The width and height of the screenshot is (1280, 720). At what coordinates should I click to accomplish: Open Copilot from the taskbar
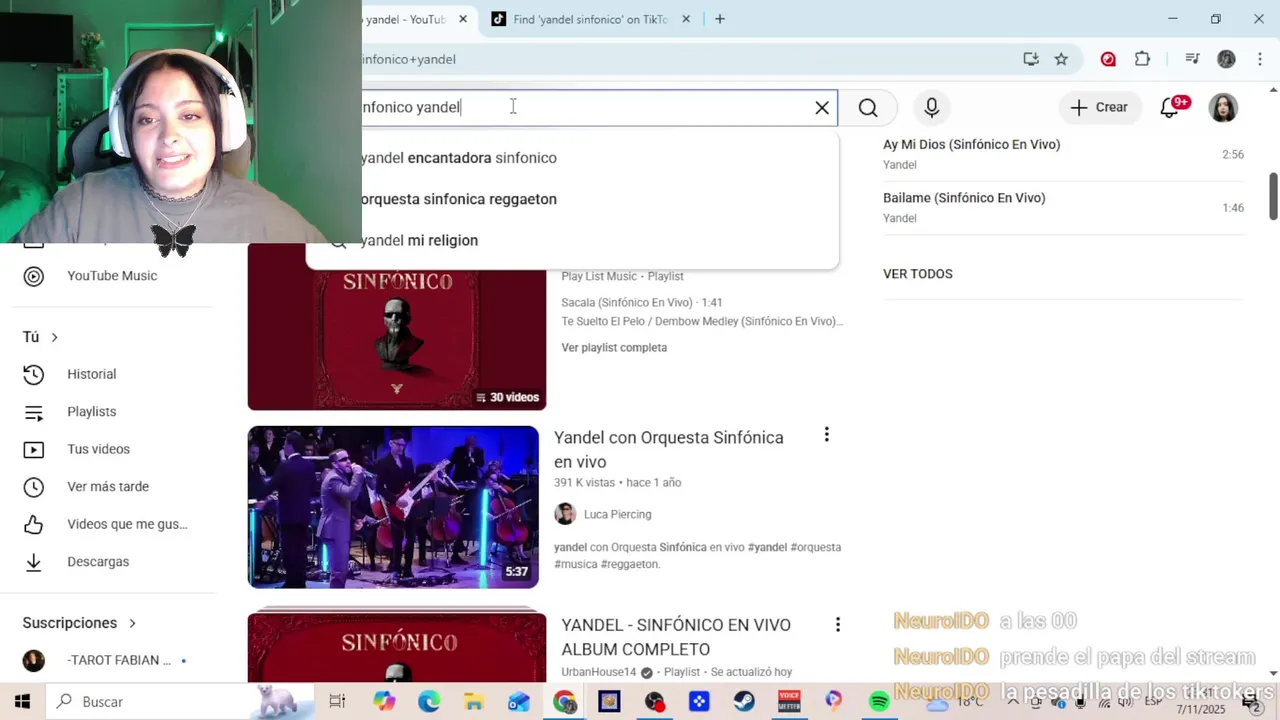pyautogui.click(x=384, y=702)
